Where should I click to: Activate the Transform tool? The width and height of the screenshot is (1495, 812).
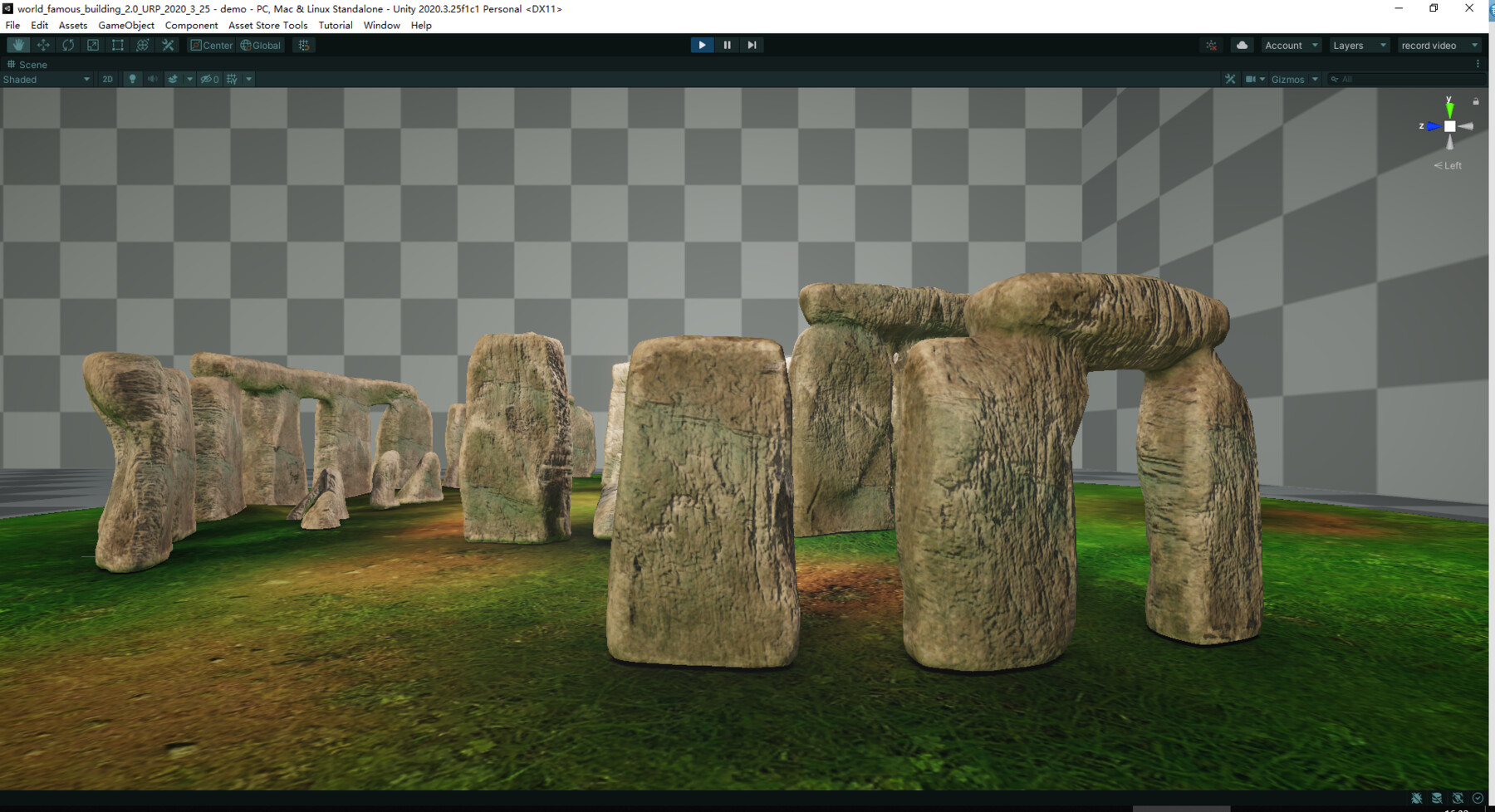142,45
